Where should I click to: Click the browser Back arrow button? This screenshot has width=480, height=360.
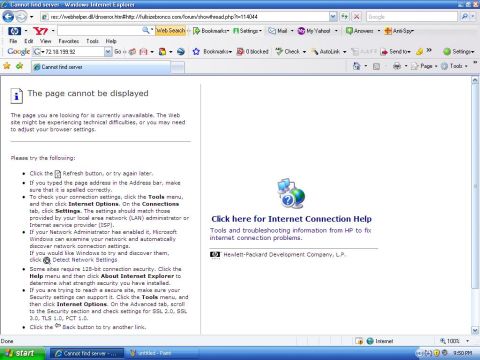(8, 16)
